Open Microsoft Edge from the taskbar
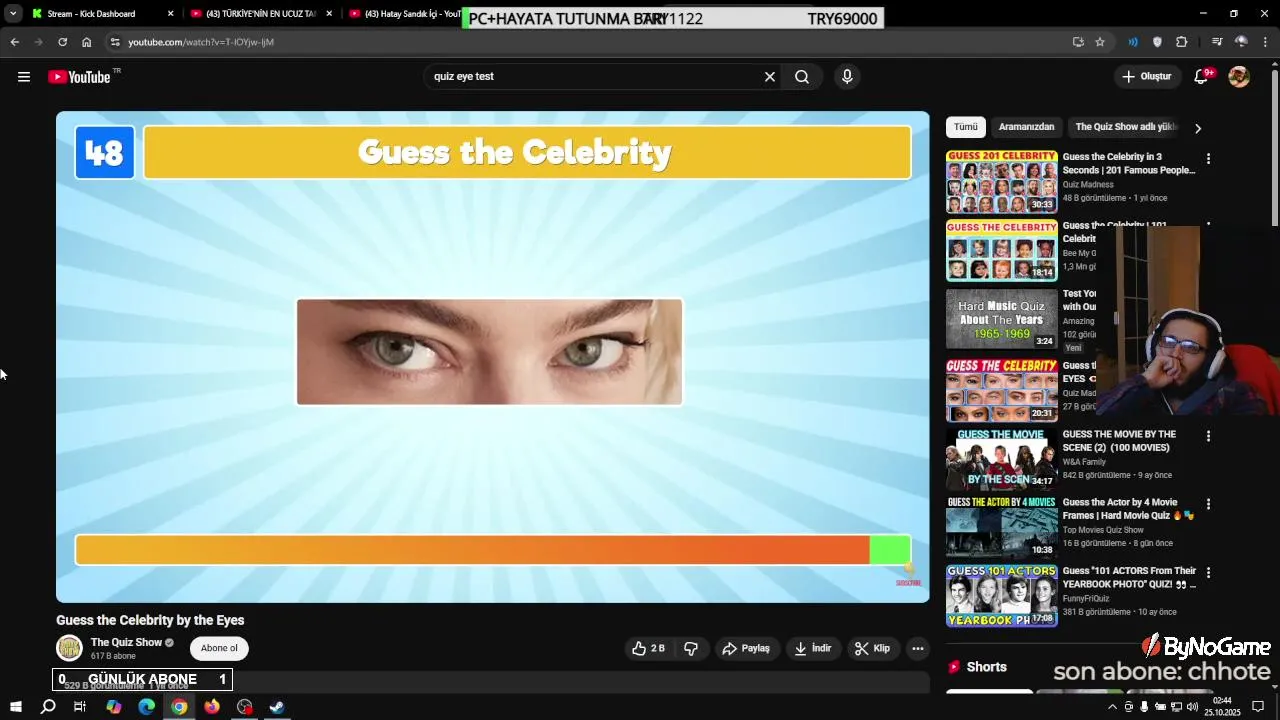This screenshot has width=1280, height=720. pyautogui.click(x=146, y=707)
